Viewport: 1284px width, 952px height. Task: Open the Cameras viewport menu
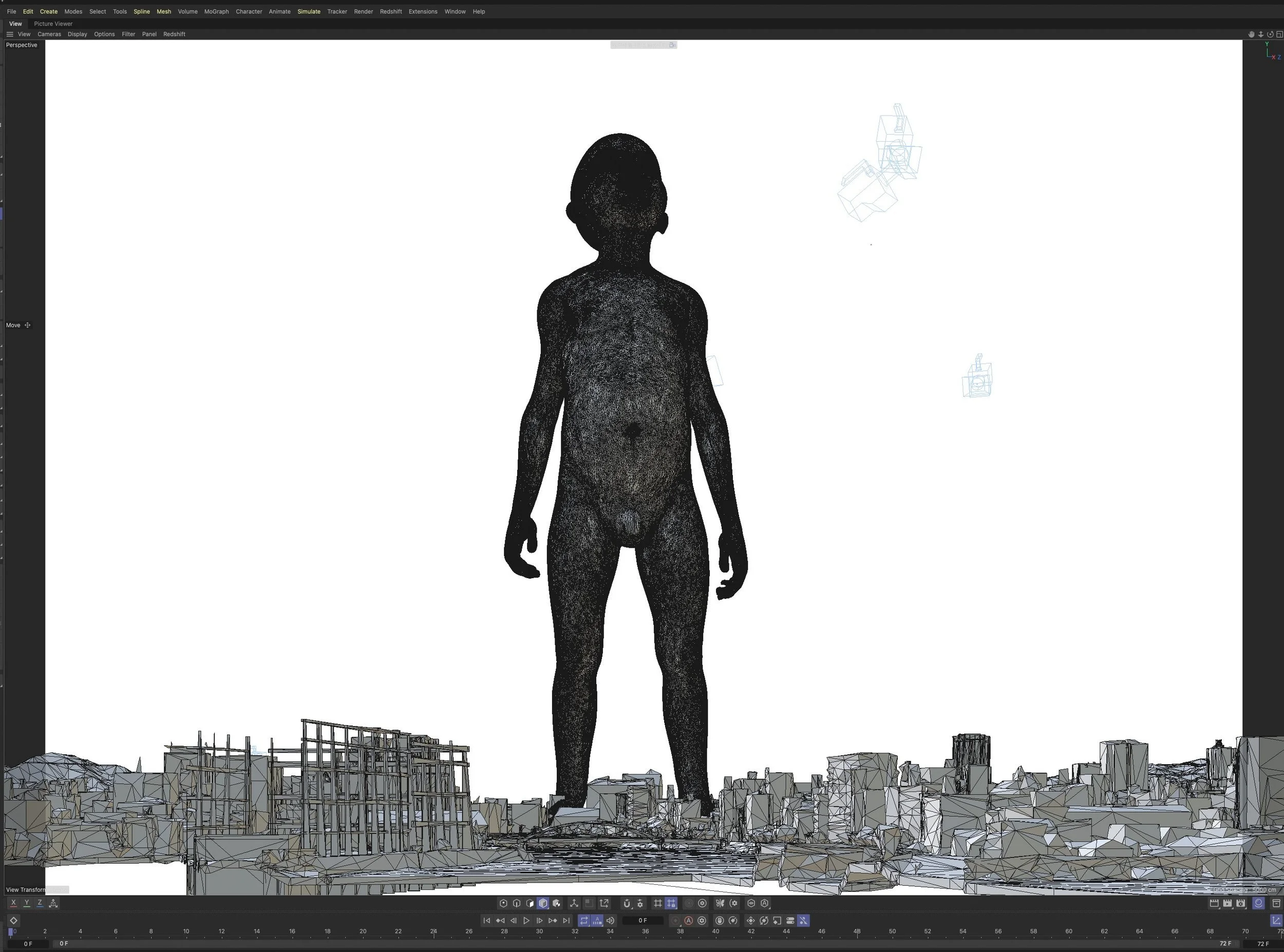tap(49, 34)
